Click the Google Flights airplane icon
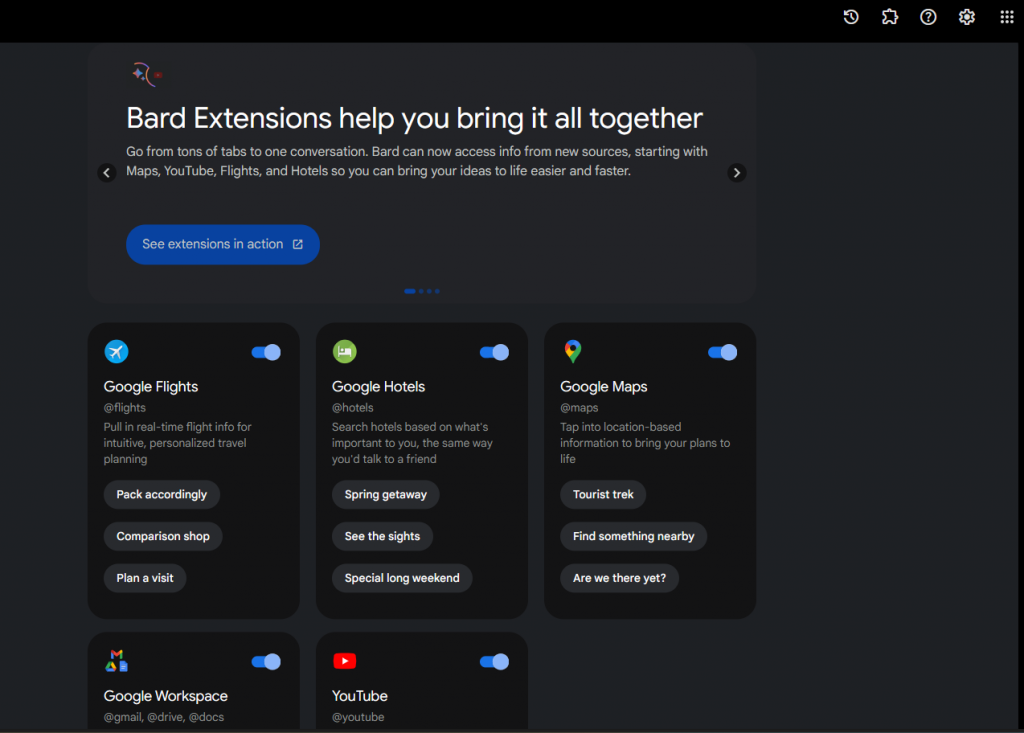1024x733 pixels. [x=116, y=351]
